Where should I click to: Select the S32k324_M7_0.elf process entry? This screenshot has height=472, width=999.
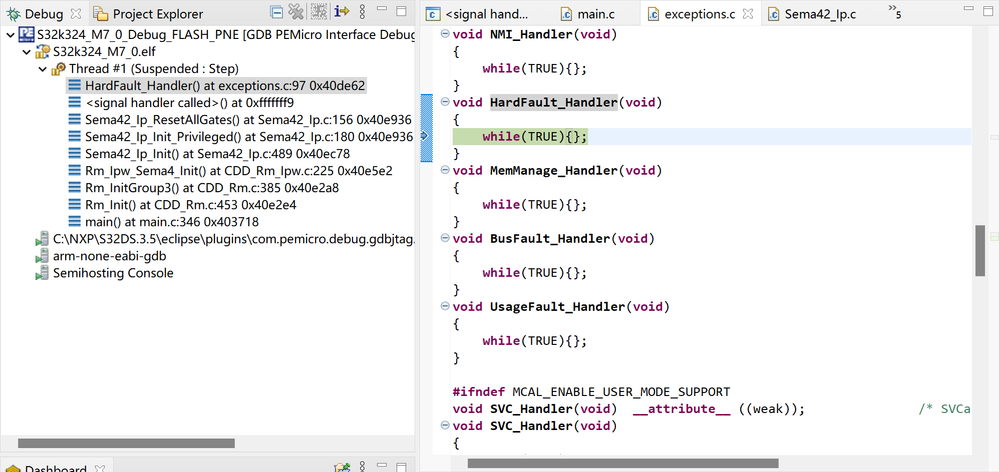pyautogui.click(x=95, y=52)
